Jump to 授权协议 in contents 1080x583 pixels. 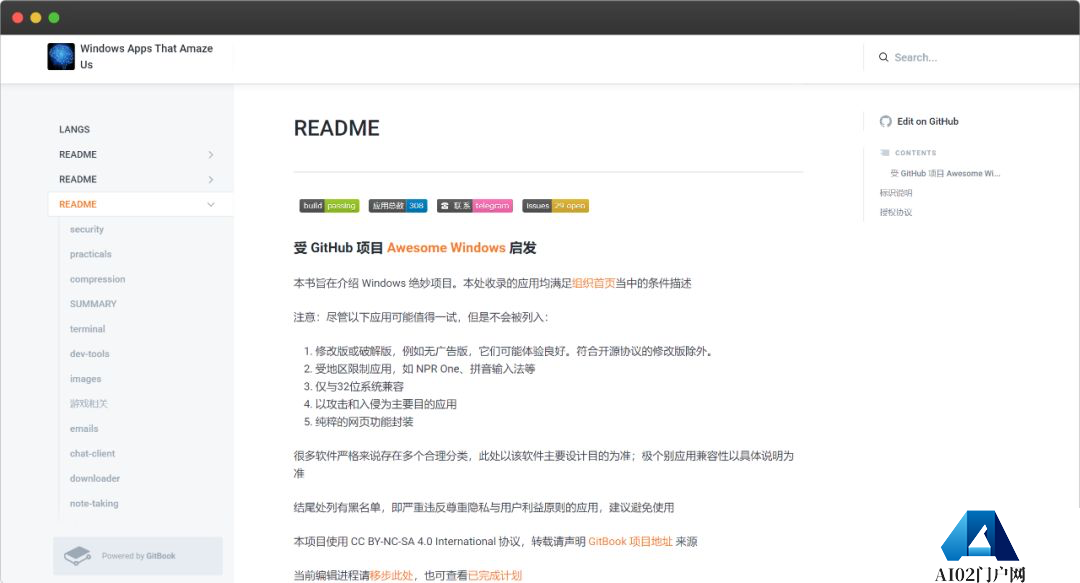coord(895,212)
